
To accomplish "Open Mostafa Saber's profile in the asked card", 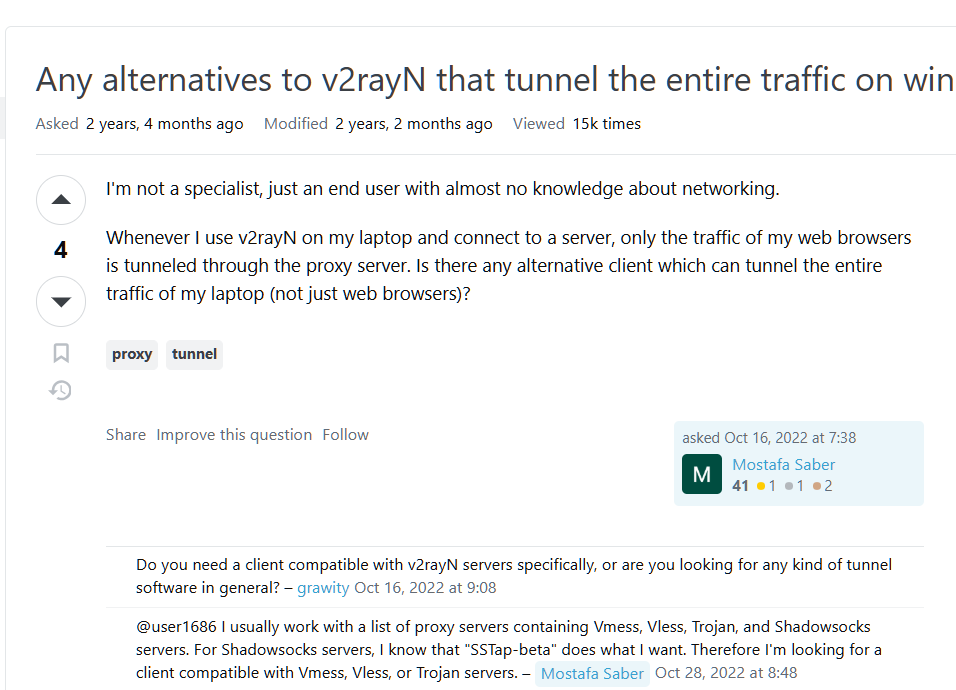I will pyautogui.click(x=783, y=464).
